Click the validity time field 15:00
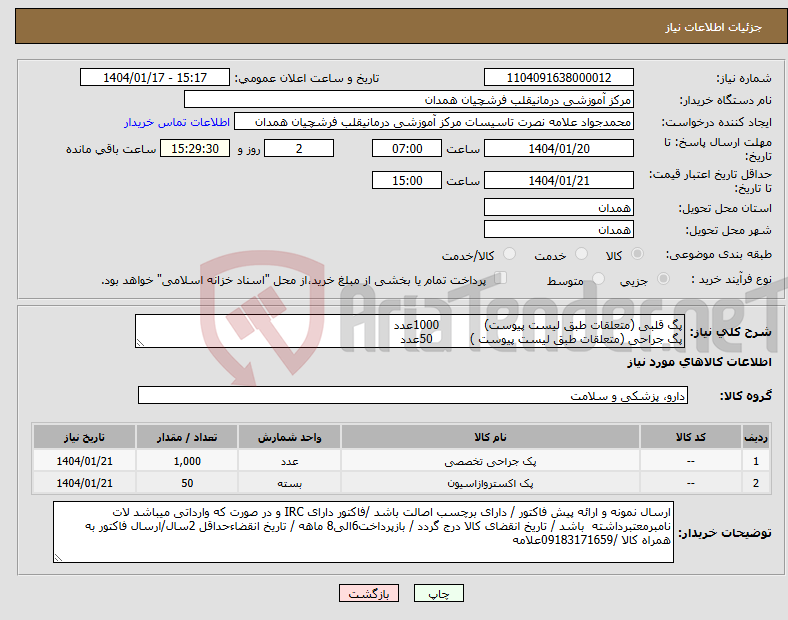 click(407, 180)
